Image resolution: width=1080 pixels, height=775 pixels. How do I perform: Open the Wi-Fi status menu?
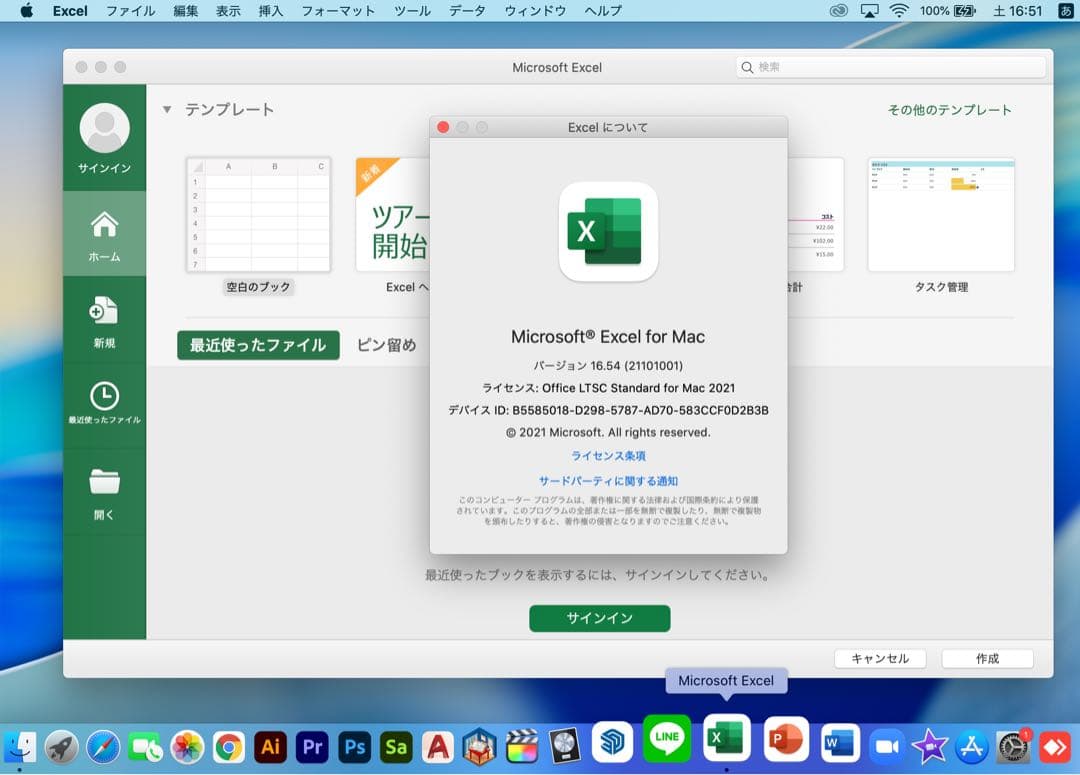tap(899, 11)
